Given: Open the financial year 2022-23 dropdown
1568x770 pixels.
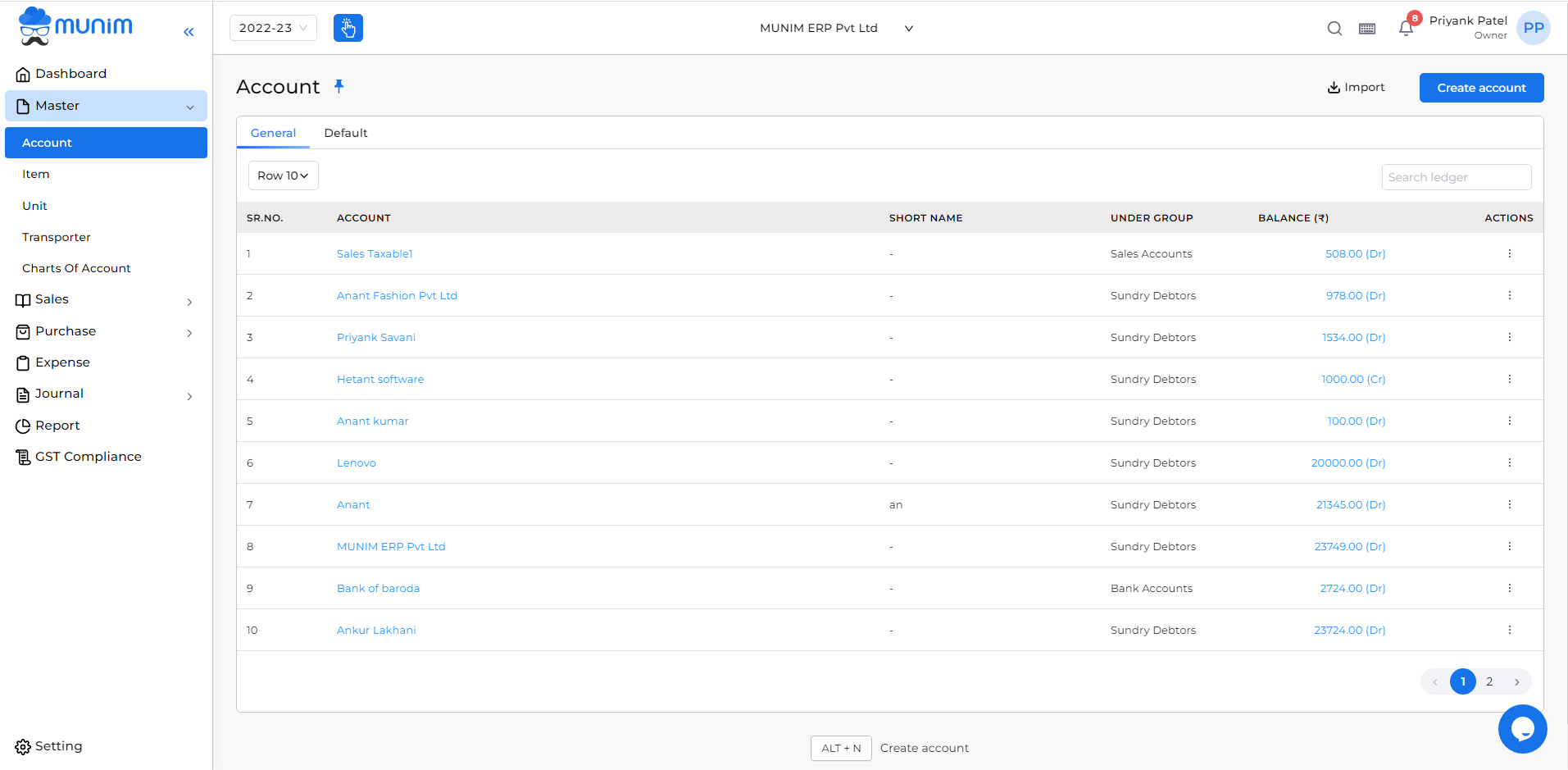Looking at the screenshot, I should tap(273, 28).
